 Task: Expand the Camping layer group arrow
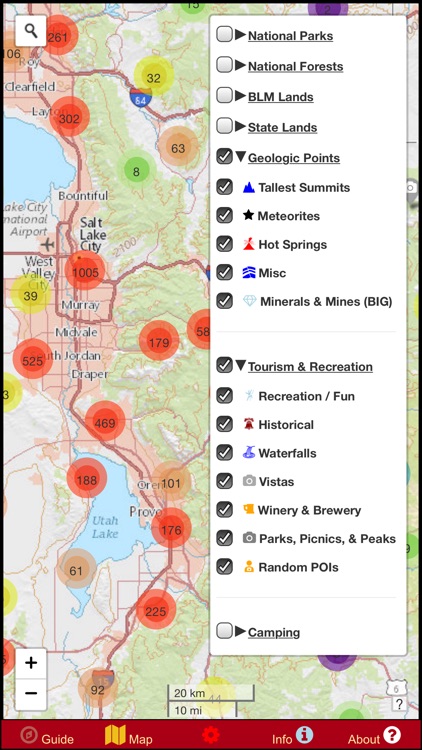(240, 631)
